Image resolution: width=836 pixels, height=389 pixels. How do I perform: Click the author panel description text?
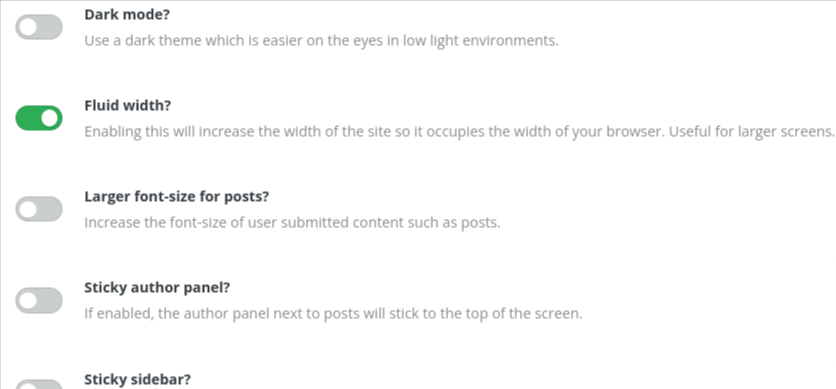[x=333, y=313]
